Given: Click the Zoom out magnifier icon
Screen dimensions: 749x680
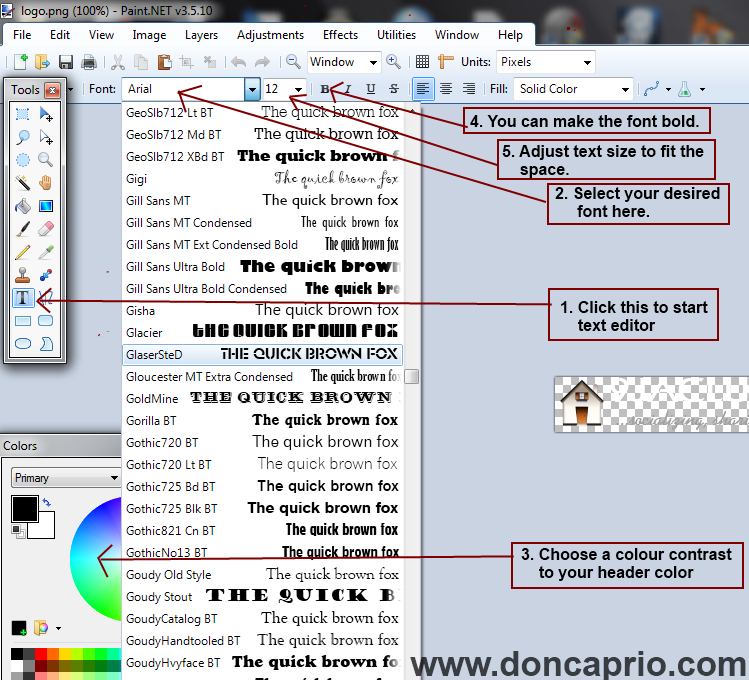Looking at the screenshot, I should (293, 62).
